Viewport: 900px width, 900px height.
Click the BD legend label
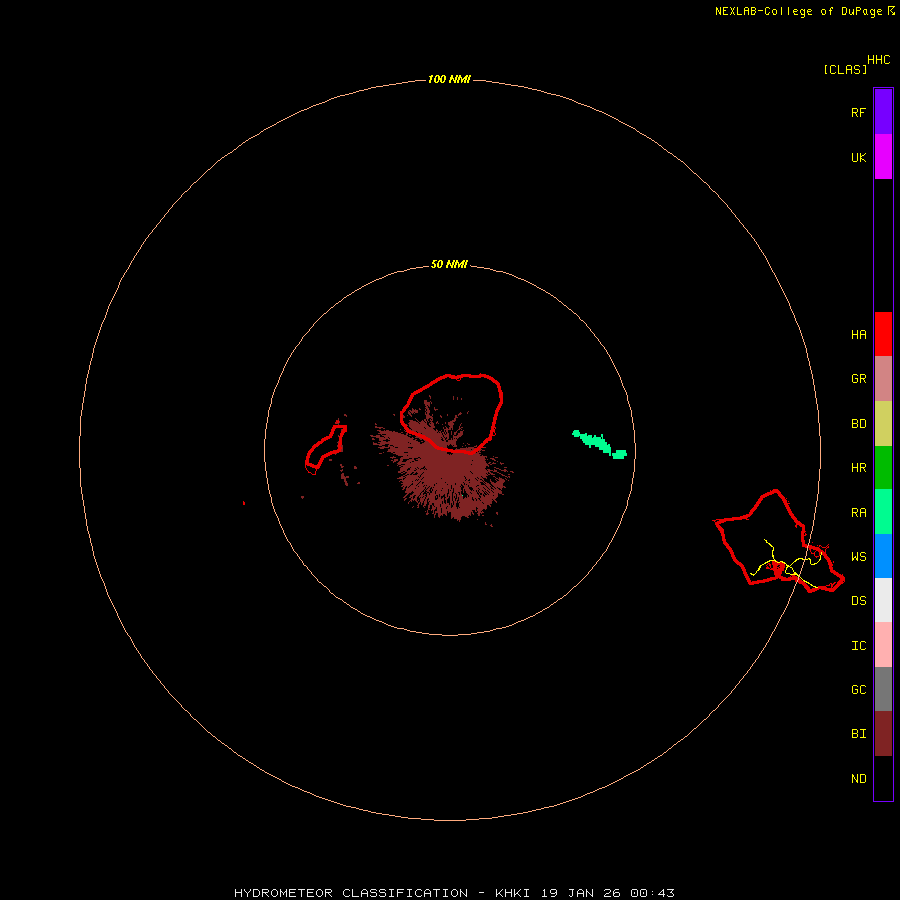pos(858,424)
